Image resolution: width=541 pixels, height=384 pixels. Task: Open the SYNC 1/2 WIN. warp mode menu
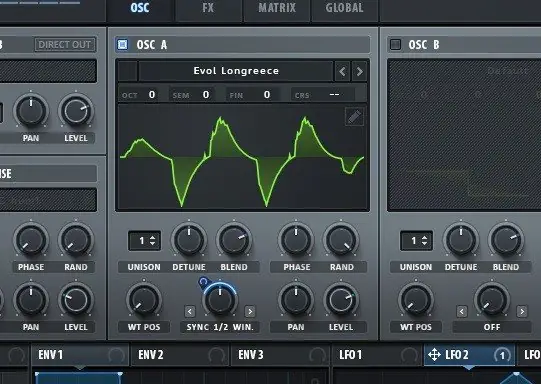[220, 327]
